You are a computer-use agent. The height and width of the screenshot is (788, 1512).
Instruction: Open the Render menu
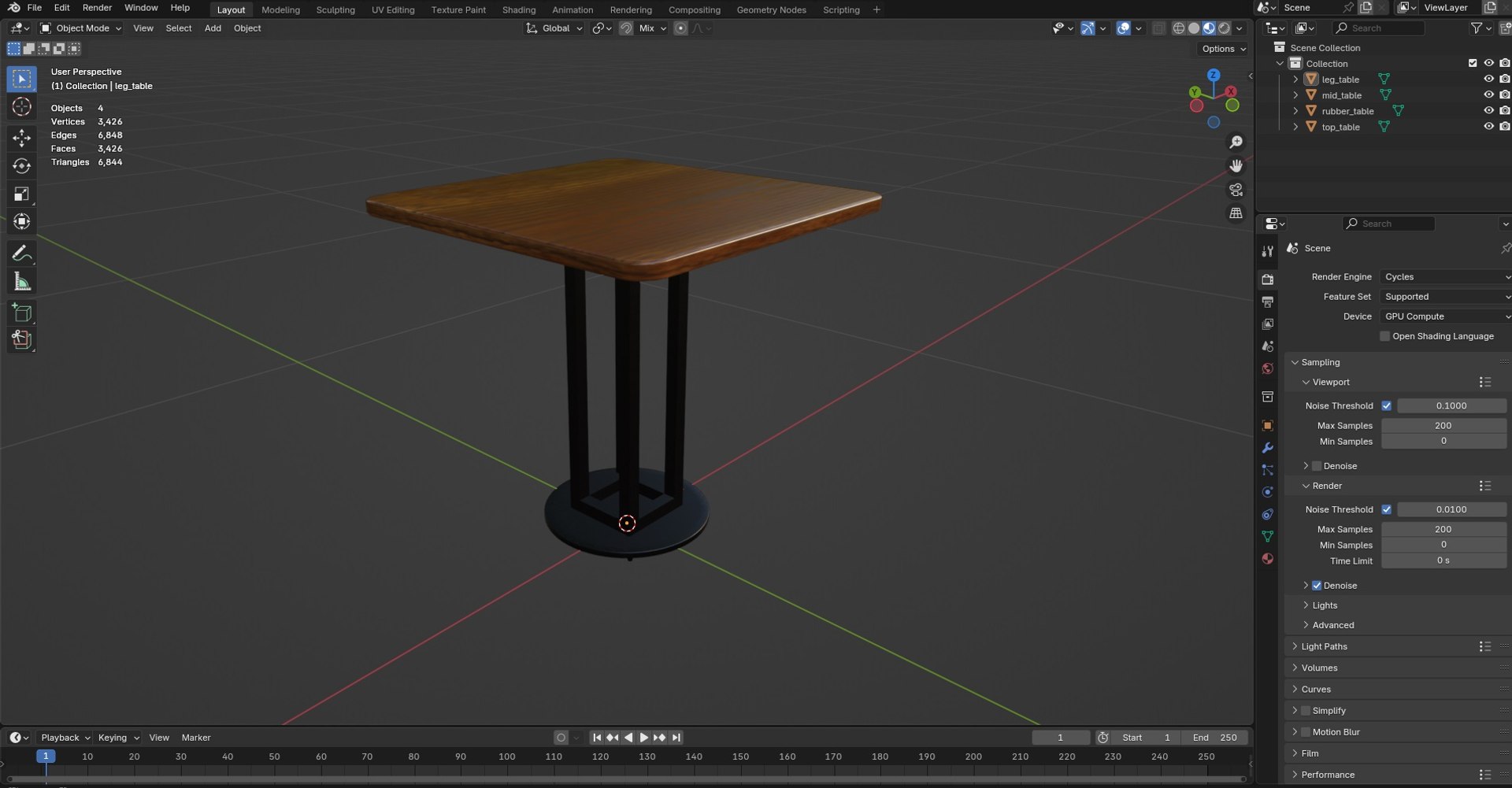(97, 8)
